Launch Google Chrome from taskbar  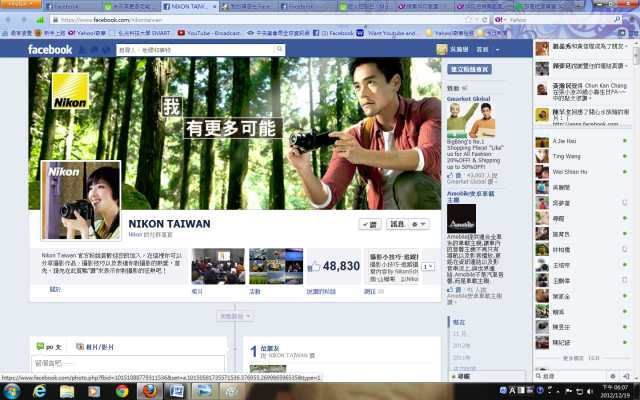[x=122, y=391]
